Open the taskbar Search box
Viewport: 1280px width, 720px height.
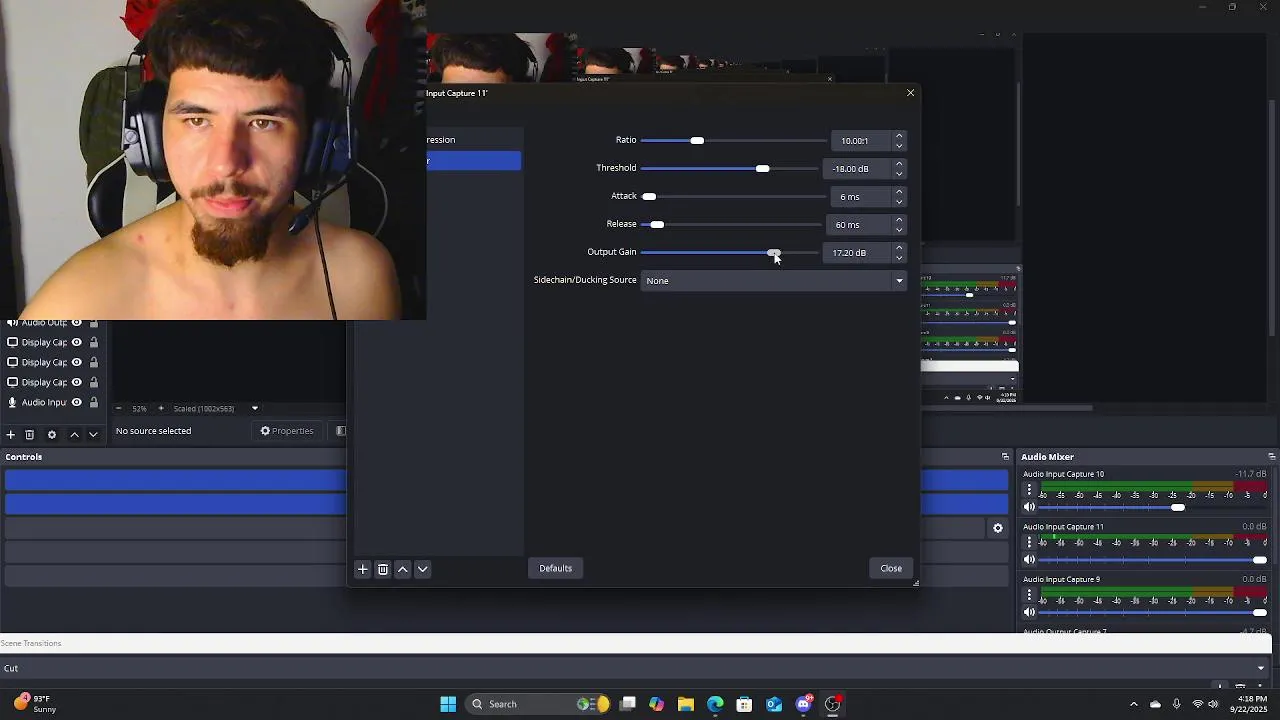pos(538,704)
